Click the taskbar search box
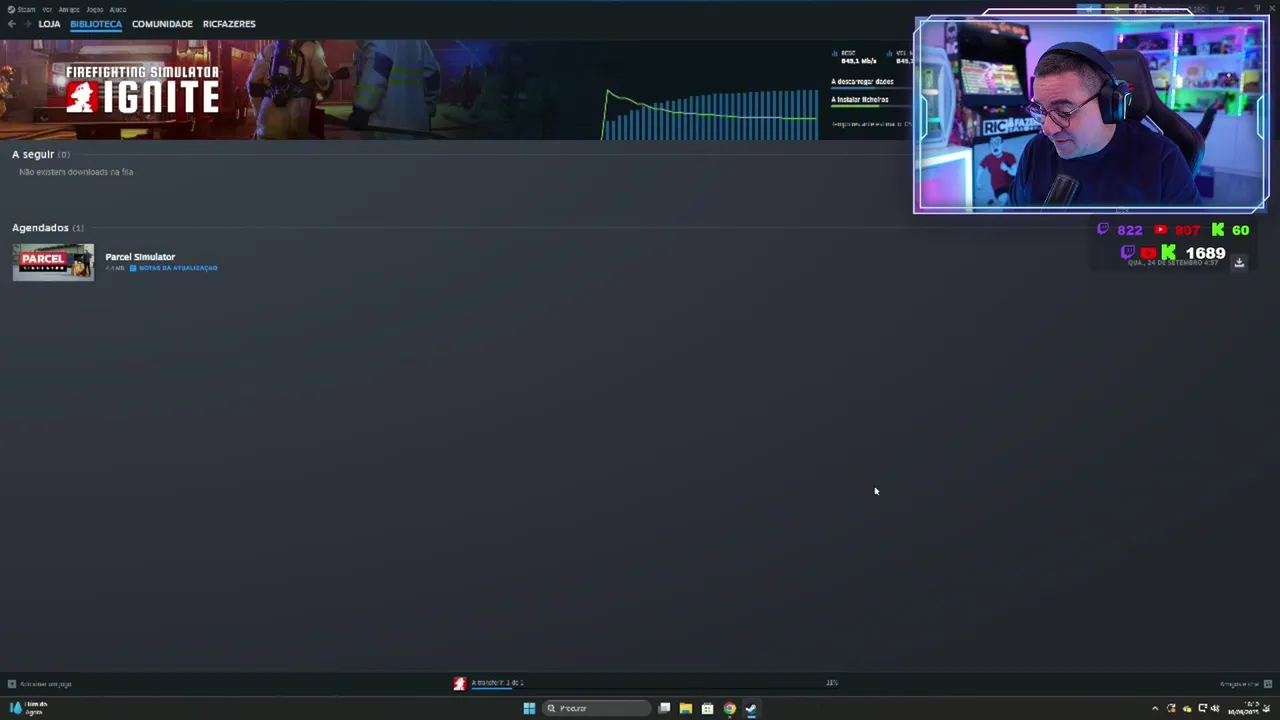The width and height of the screenshot is (1280, 720). pyautogui.click(x=597, y=708)
